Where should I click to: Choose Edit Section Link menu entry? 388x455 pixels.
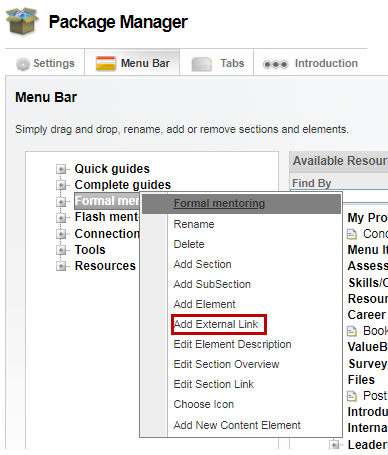(x=214, y=384)
